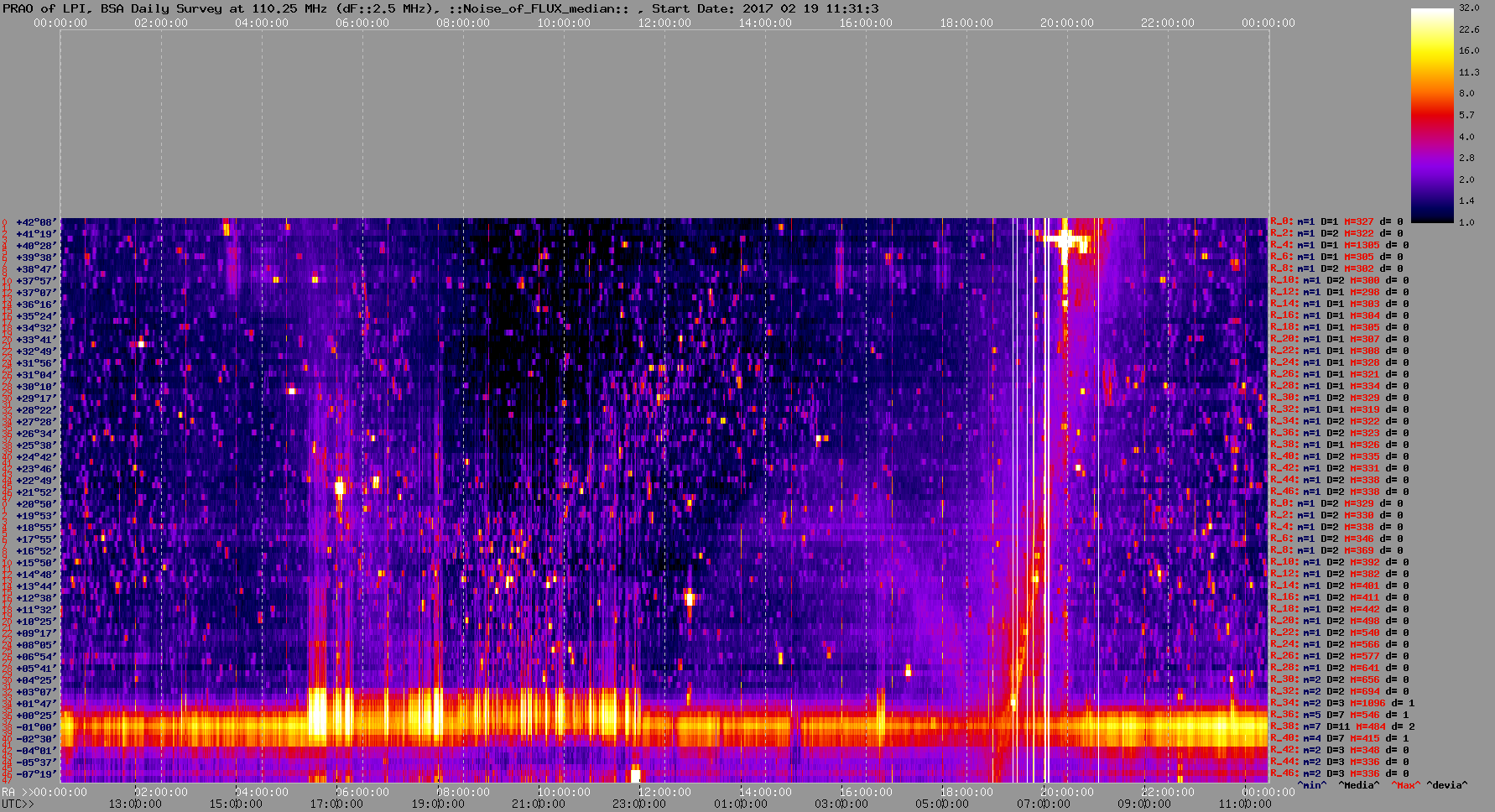The height and width of the screenshot is (812, 1495).
Task: Click the R_40 row with 'M=415'
Action: click(x=1340, y=739)
